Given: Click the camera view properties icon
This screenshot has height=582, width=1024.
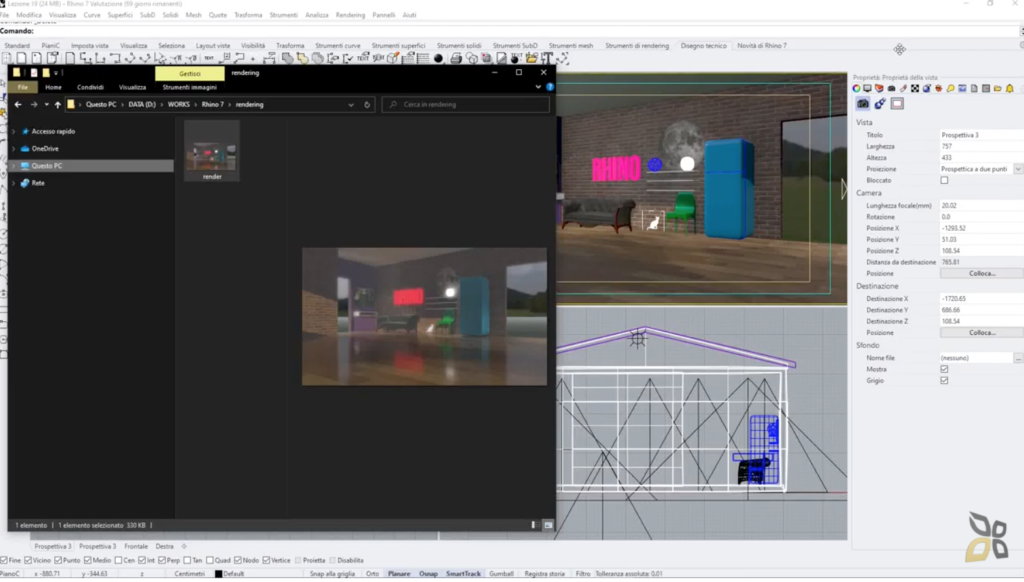Looking at the screenshot, I should pyautogui.click(x=863, y=104).
